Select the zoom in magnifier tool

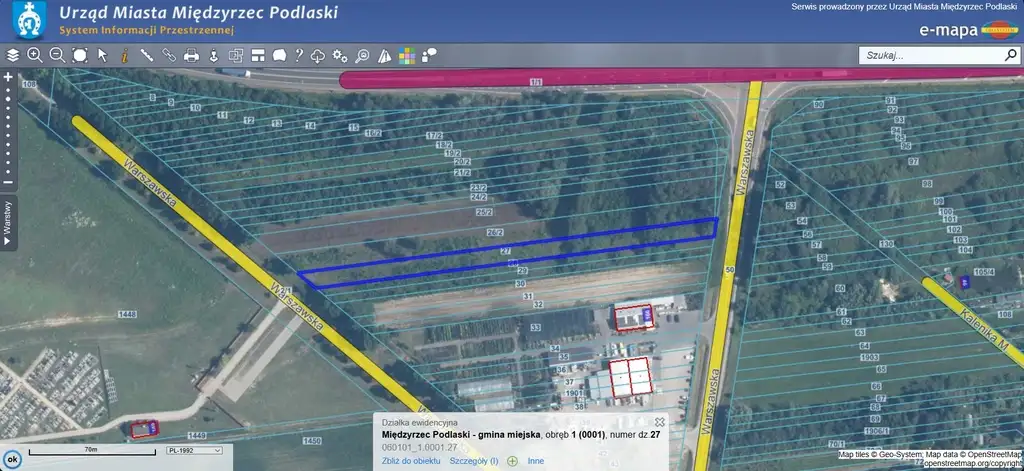34,56
